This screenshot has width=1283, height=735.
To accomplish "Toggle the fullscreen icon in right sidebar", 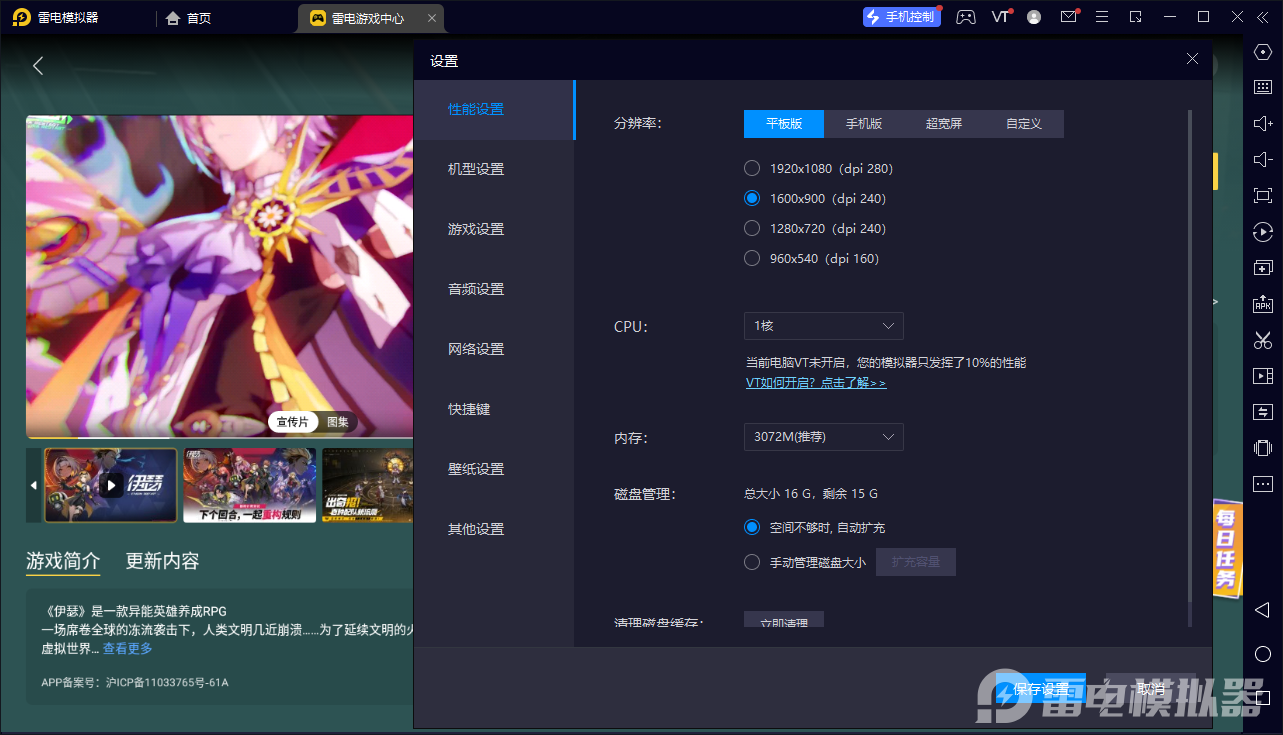I will click(x=1263, y=195).
